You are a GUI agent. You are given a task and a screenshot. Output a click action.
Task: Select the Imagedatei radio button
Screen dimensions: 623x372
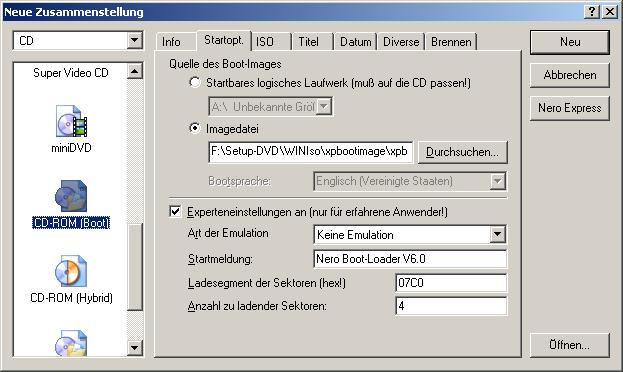195,128
